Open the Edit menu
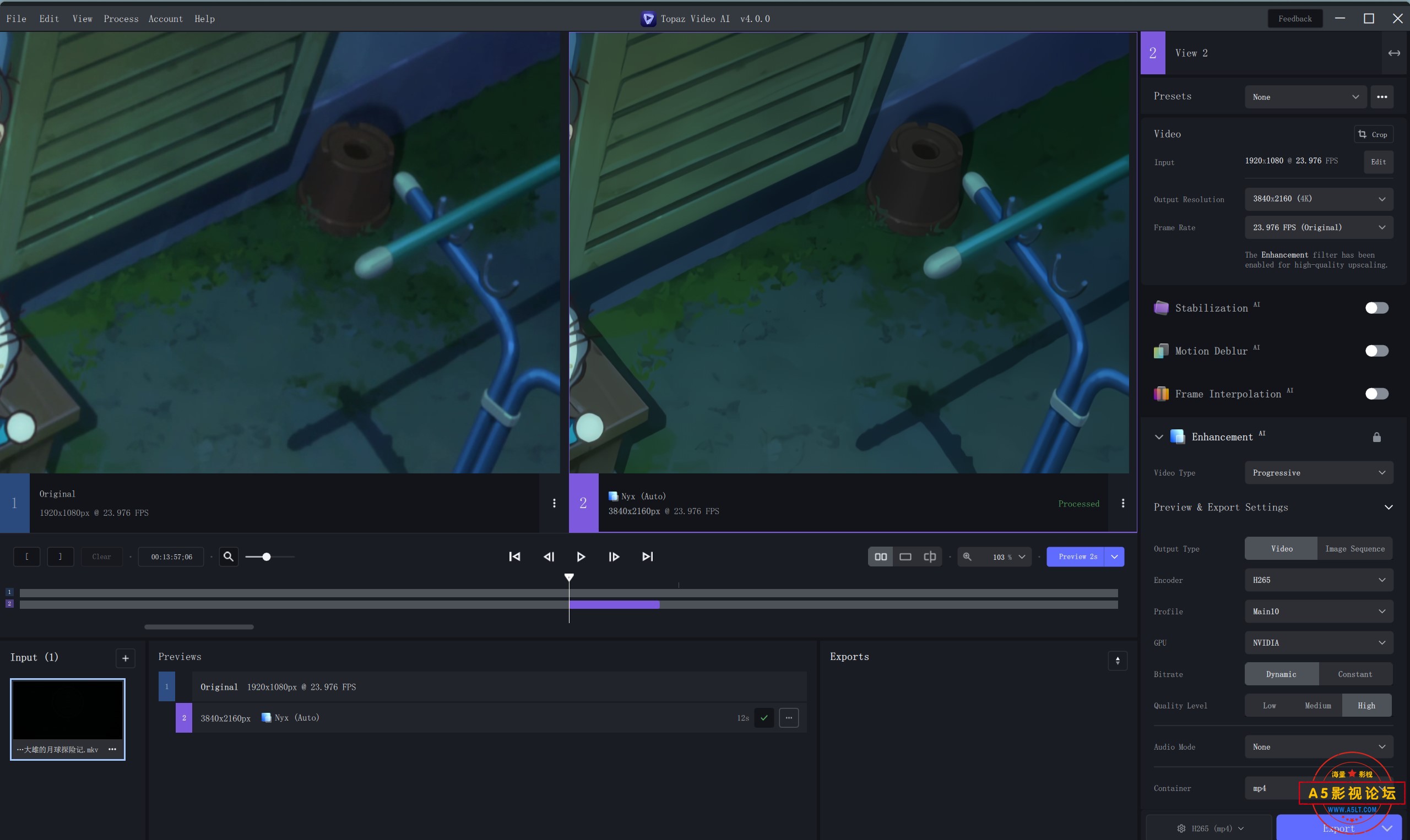This screenshot has width=1410, height=840. click(49, 19)
